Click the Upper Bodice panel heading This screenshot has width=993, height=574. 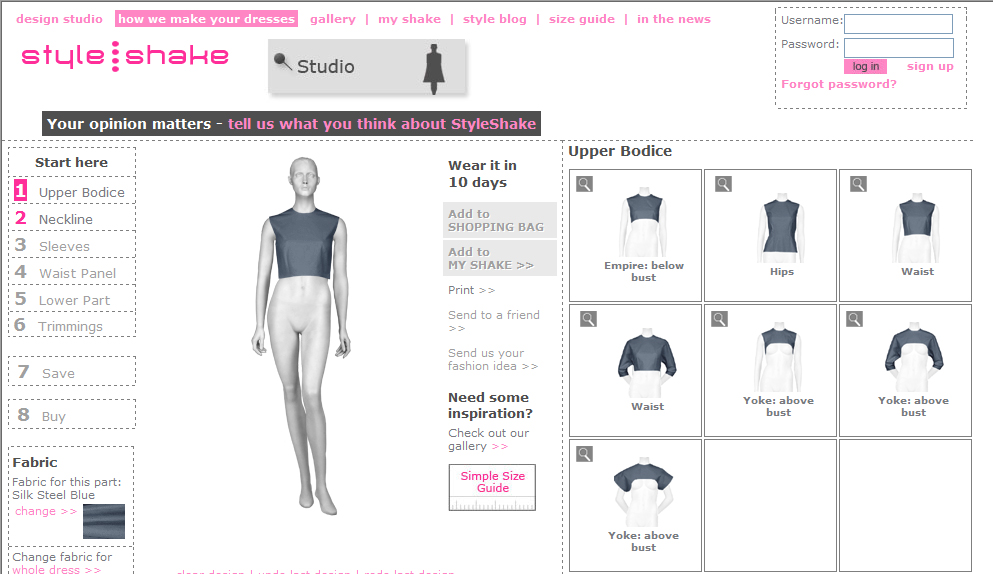(620, 151)
